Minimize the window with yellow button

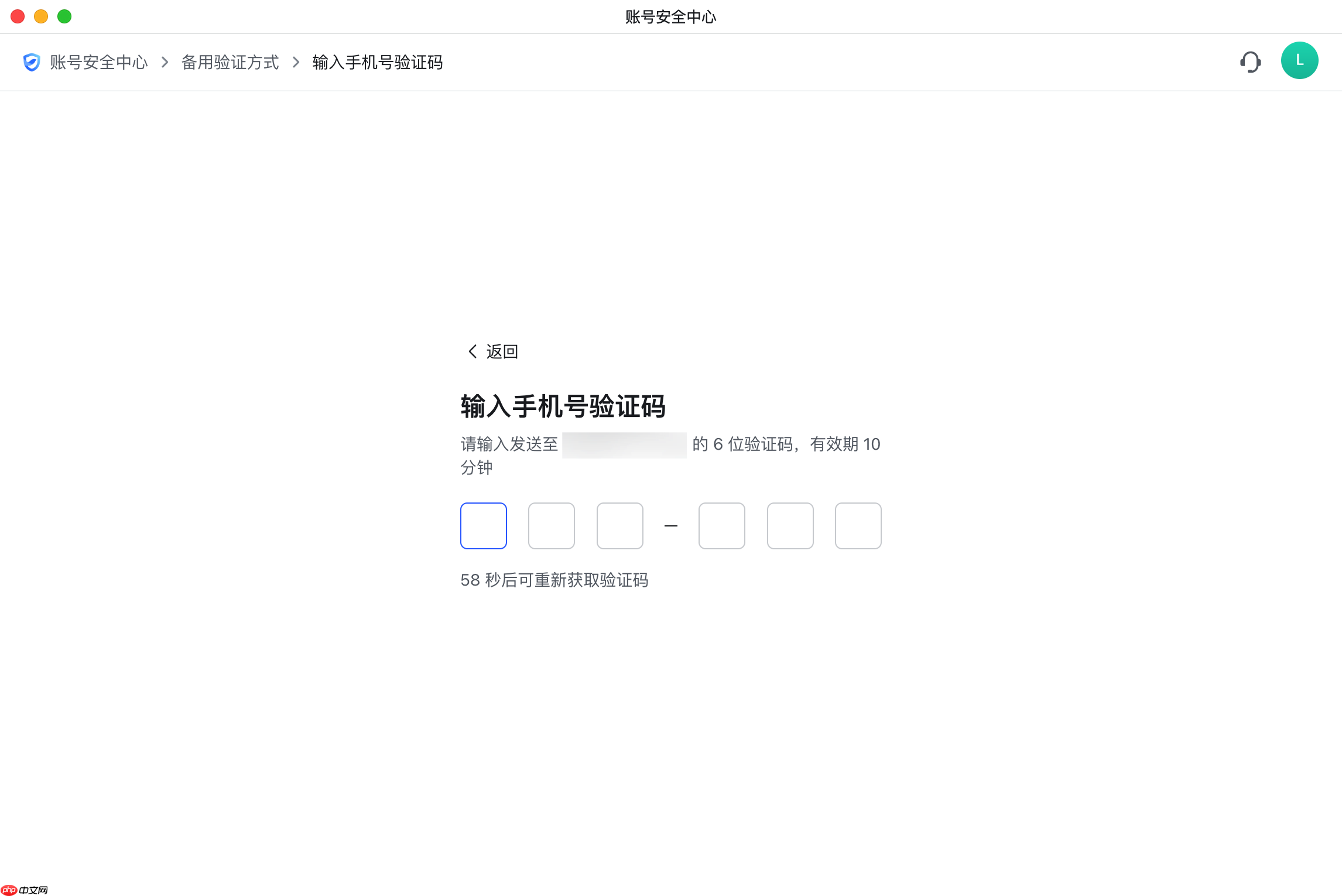(41, 16)
